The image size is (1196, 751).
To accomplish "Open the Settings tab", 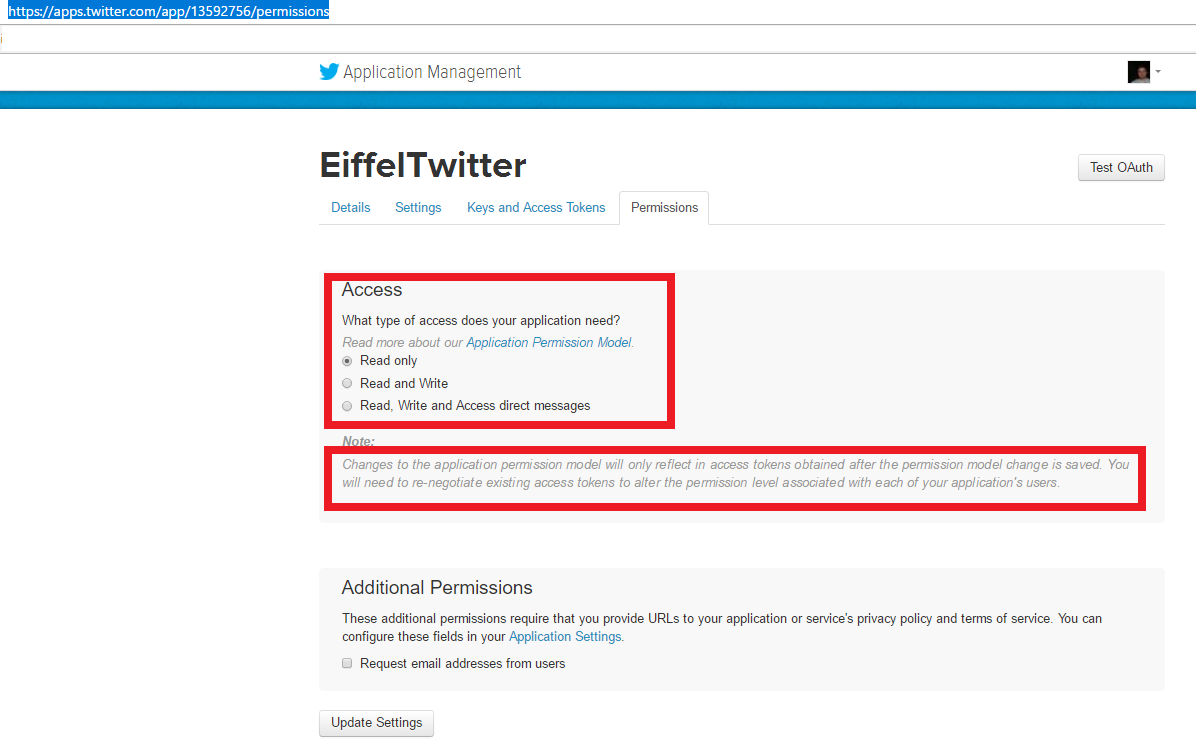I will (418, 208).
